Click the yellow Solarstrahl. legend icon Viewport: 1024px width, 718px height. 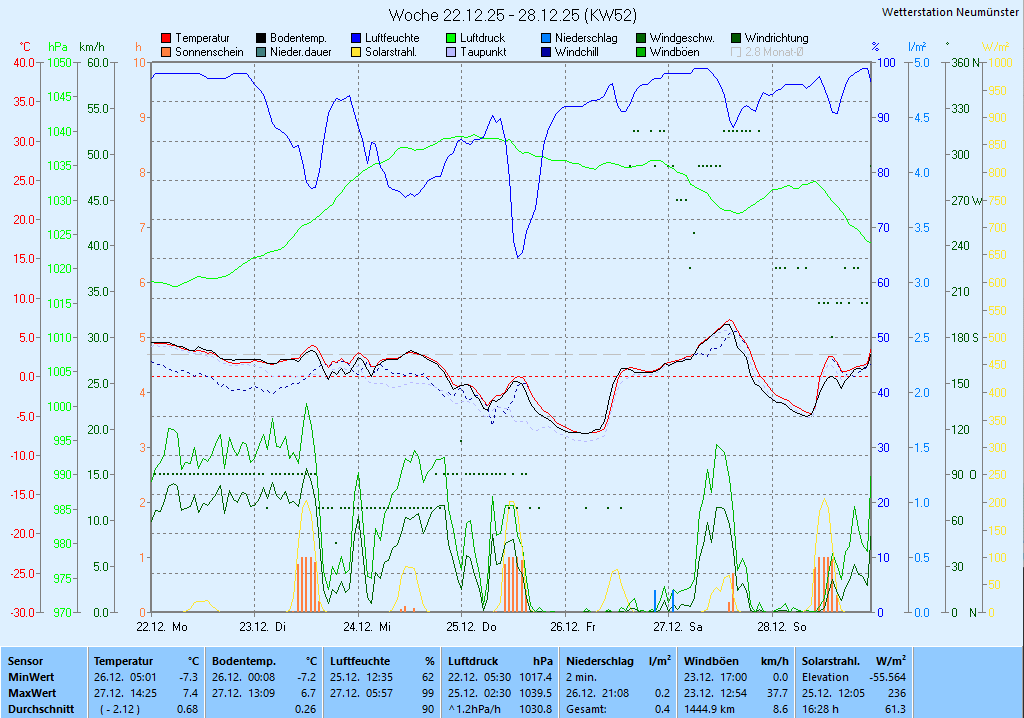click(356, 52)
